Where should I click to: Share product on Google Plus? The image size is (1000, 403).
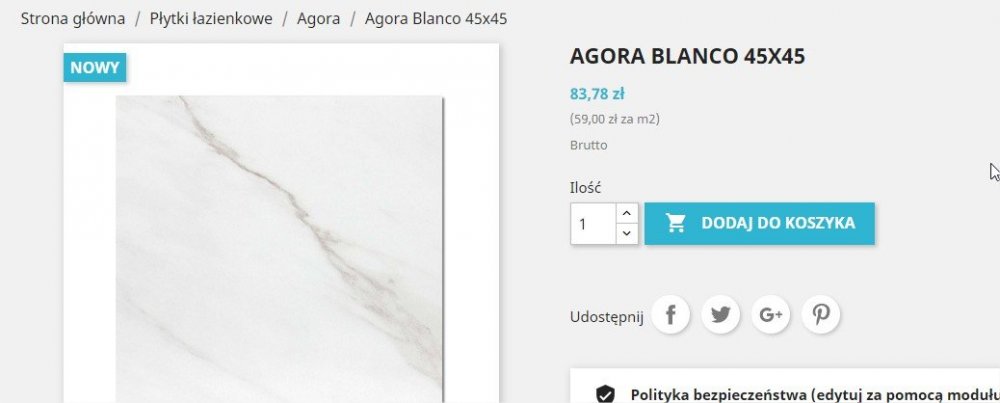[x=770, y=314]
